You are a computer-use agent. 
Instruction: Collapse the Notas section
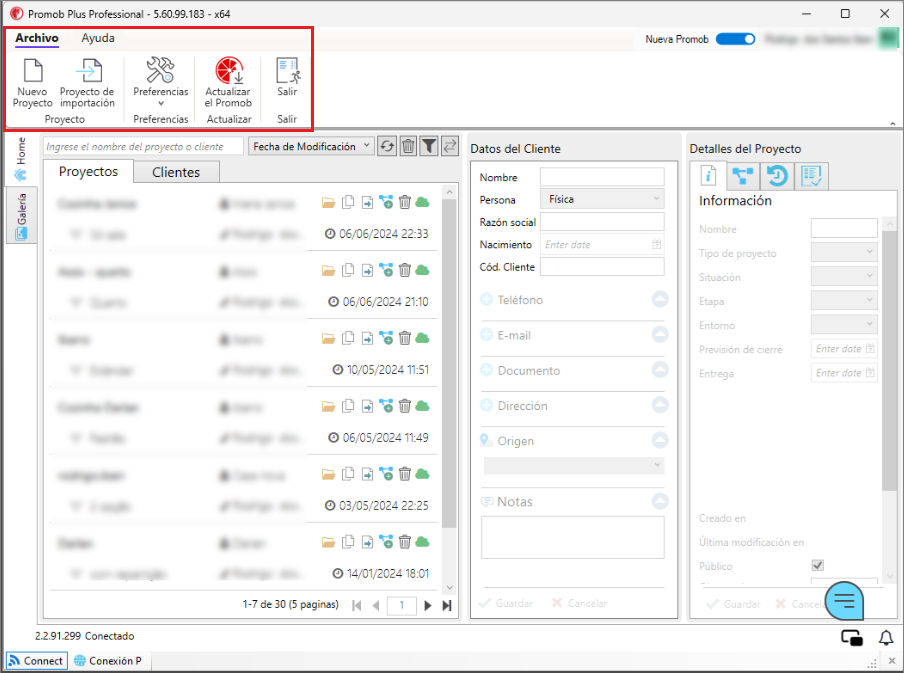(x=660, y=501)
